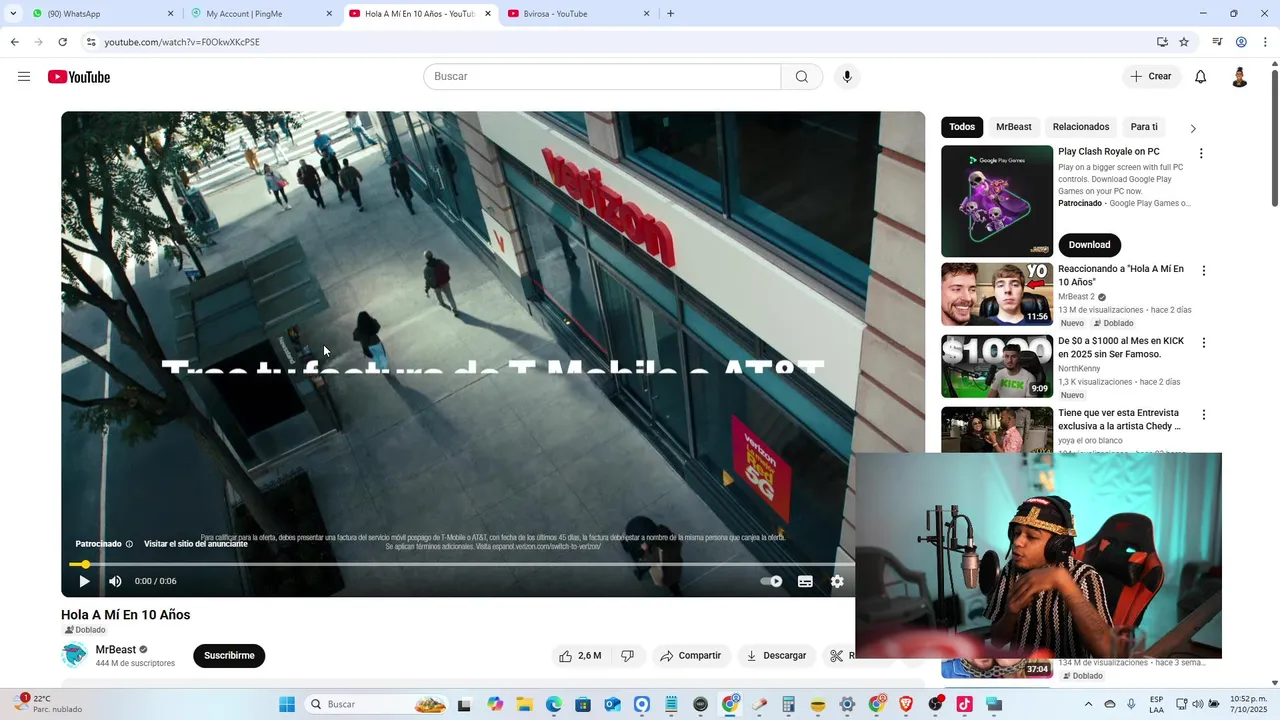Viewport: 1280px width, 720px height.
Task: Open the Windows Start menu
Action: click(287, 704)
